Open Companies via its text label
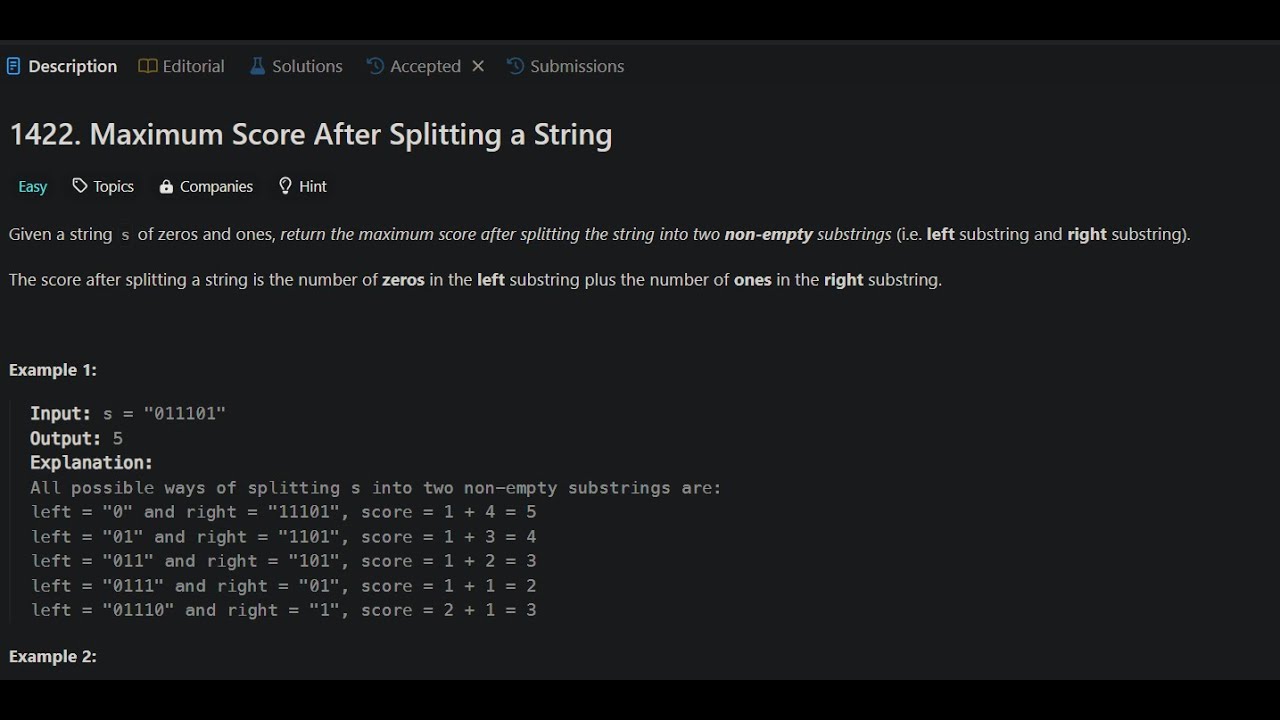The height and width of the screenshot is (720, 1280). click(216, 187)
